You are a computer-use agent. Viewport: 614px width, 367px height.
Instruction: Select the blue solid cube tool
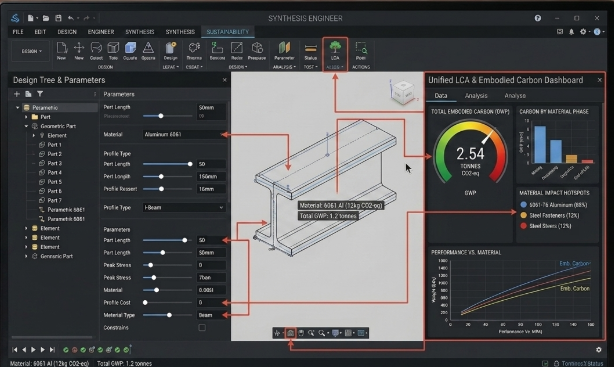pyautogui.click(x=130, y=48)
